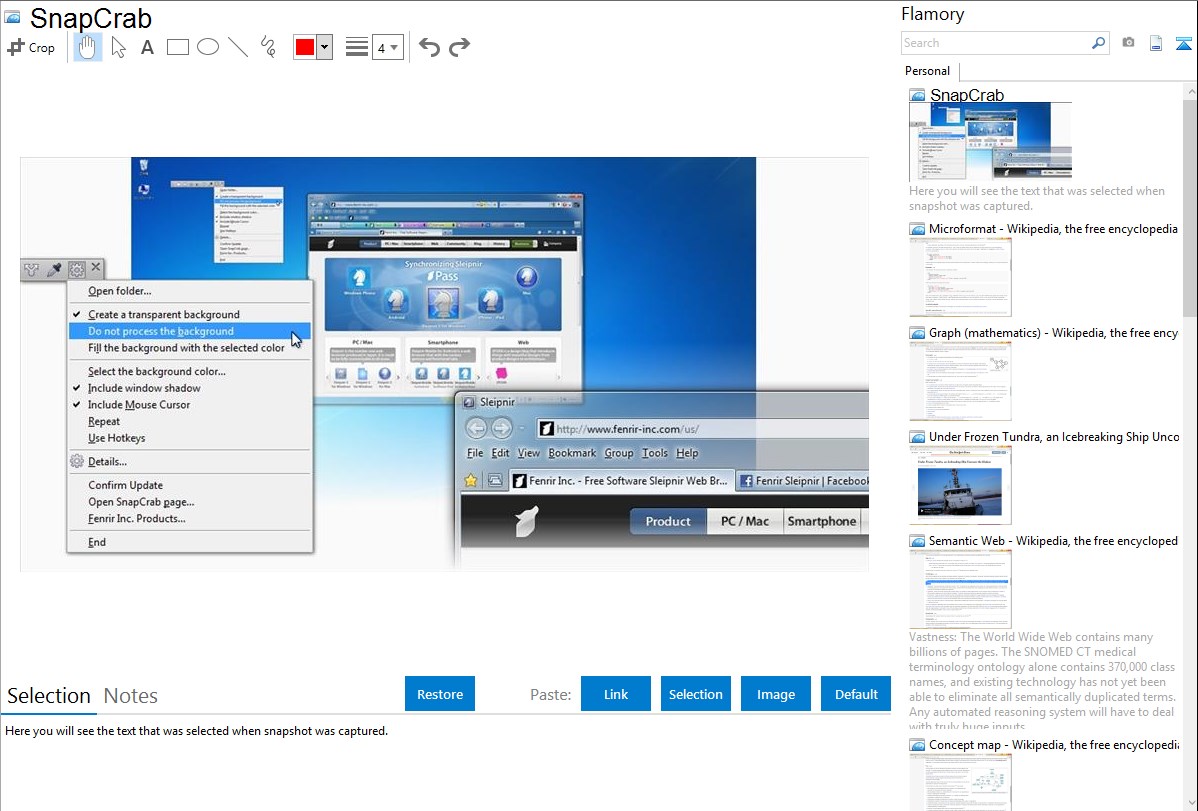The height and width of the screenshot is (811, 1198).
Task: Choose the arrow pointer tool
Action: click(118, 47)
